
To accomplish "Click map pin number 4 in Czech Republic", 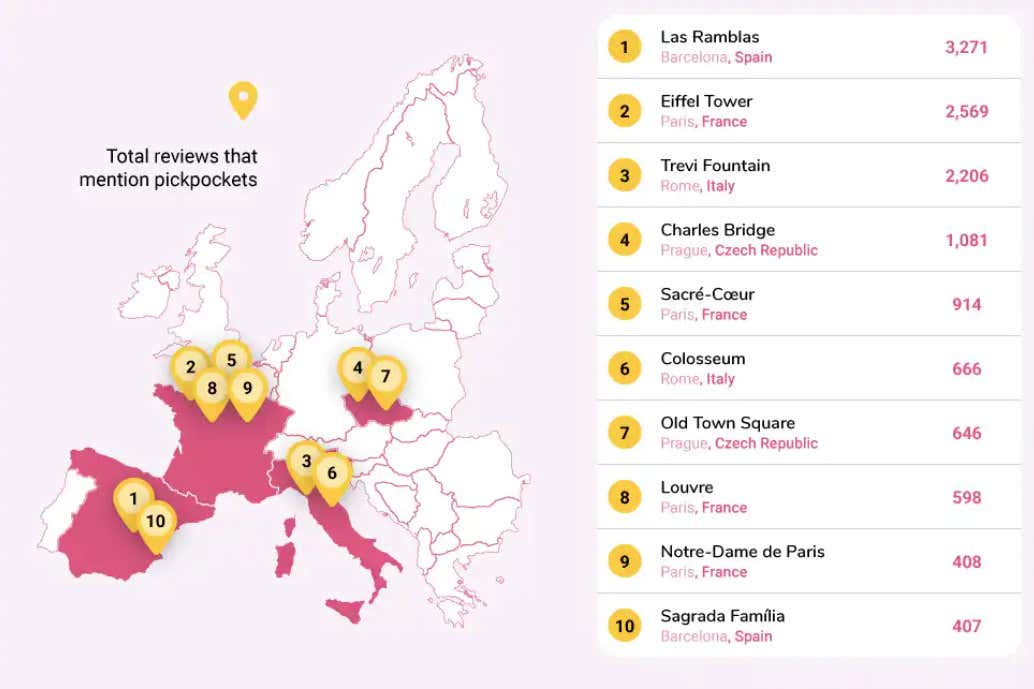I will [x=357, y=367].
